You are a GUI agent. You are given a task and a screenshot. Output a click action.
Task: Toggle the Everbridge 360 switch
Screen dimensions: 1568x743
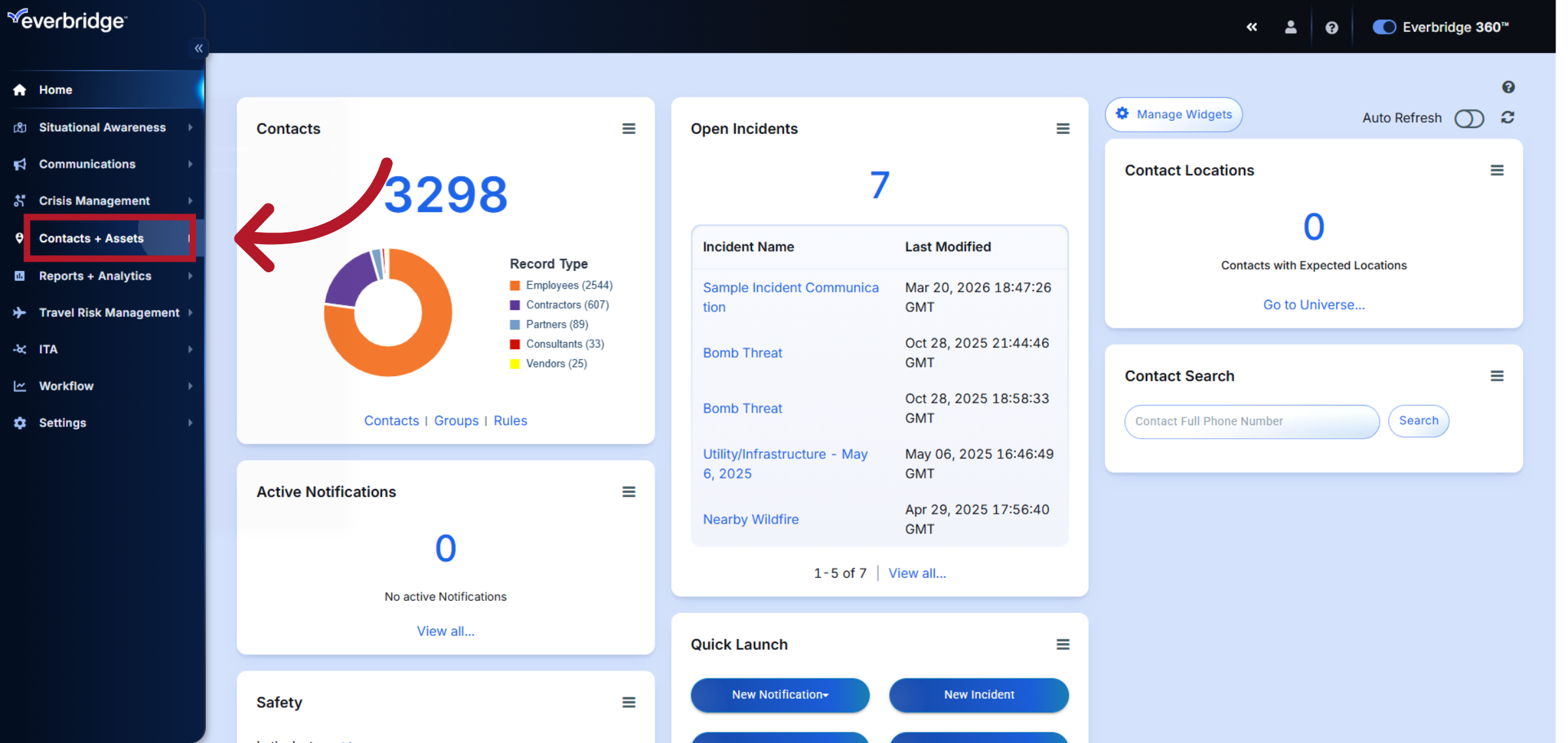[1384, 27]
